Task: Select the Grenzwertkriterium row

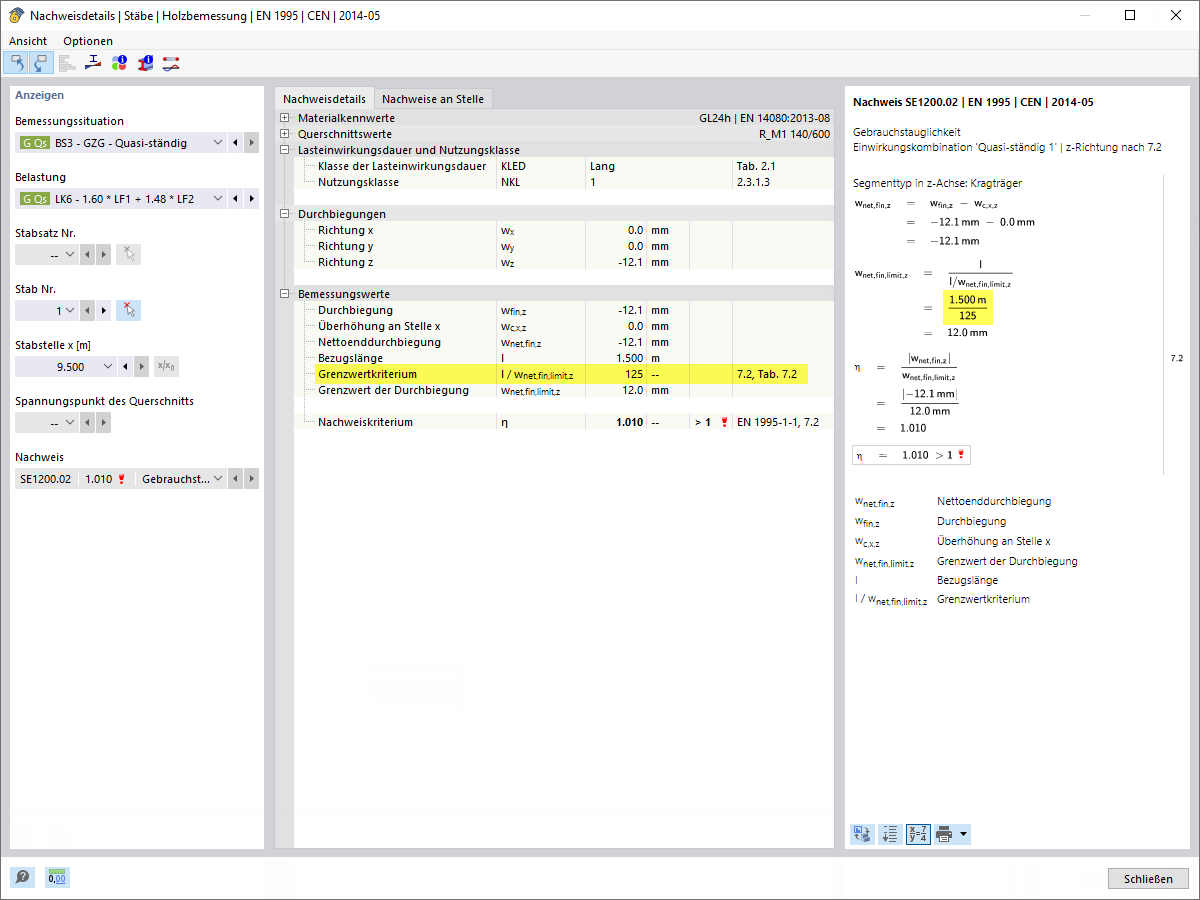Action: pyautogui.click(x=563, y=374)
